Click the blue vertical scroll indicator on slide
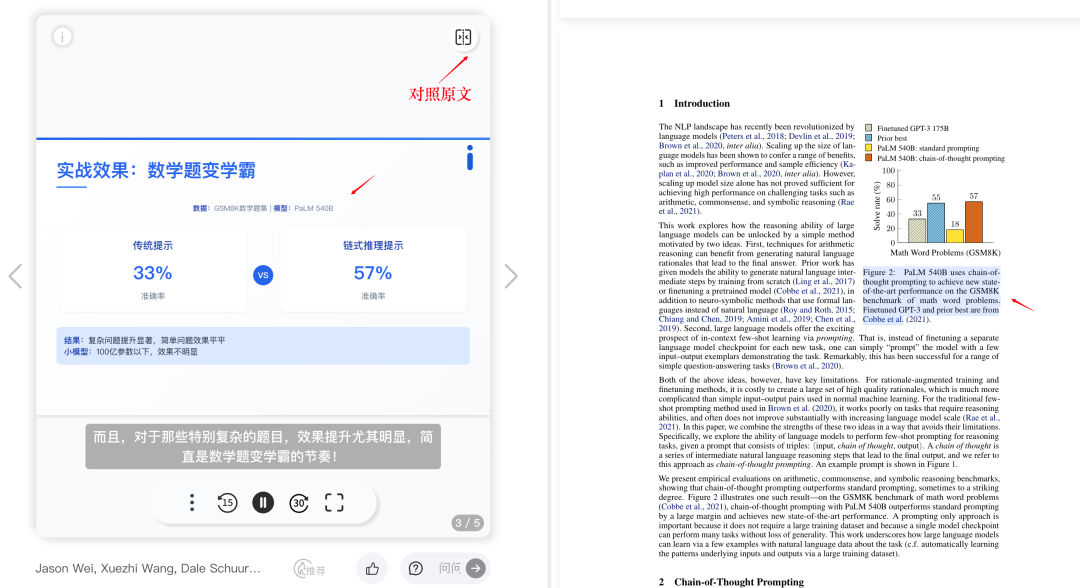The width and height of the screenshot is (1080, 588). 470,158
